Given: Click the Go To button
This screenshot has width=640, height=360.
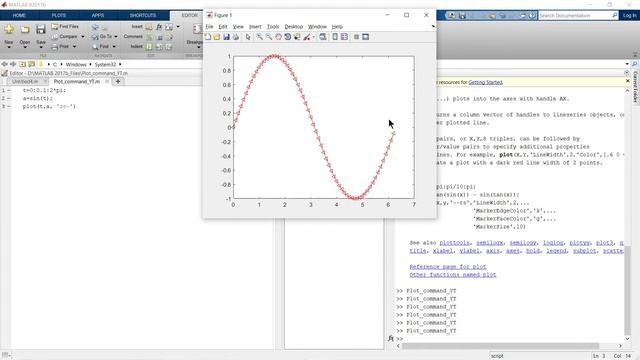Looking at the screenshot, I should point(102,37).
